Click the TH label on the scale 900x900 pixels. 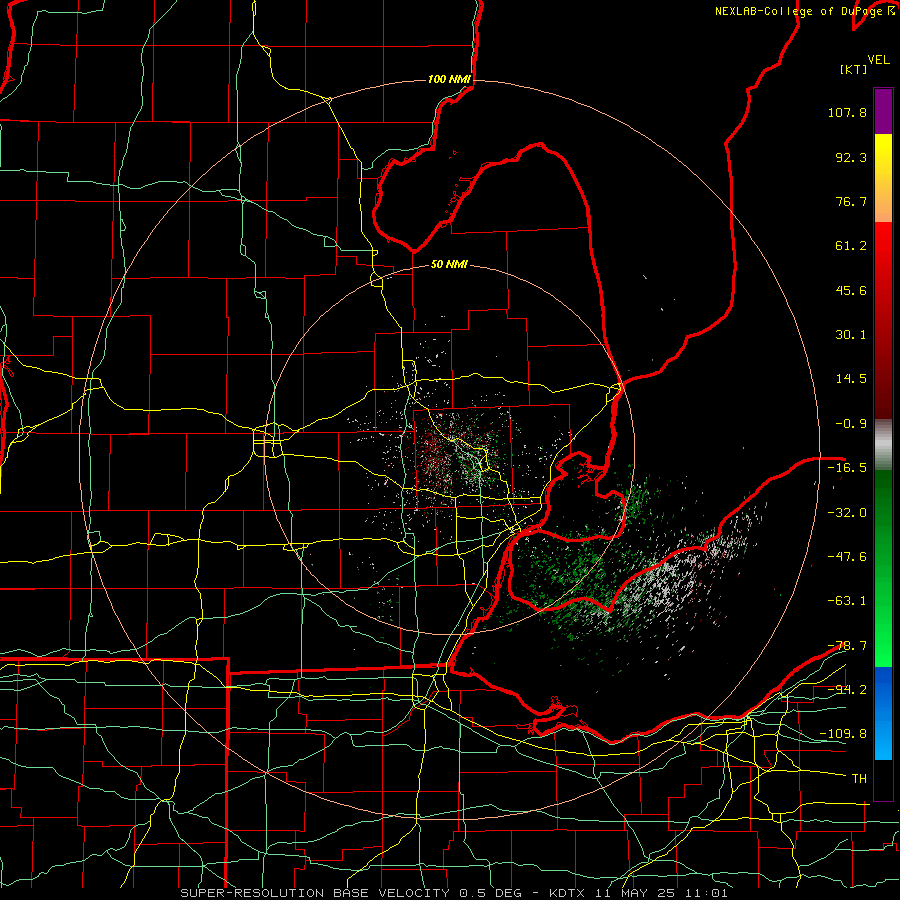click(859, 779)
